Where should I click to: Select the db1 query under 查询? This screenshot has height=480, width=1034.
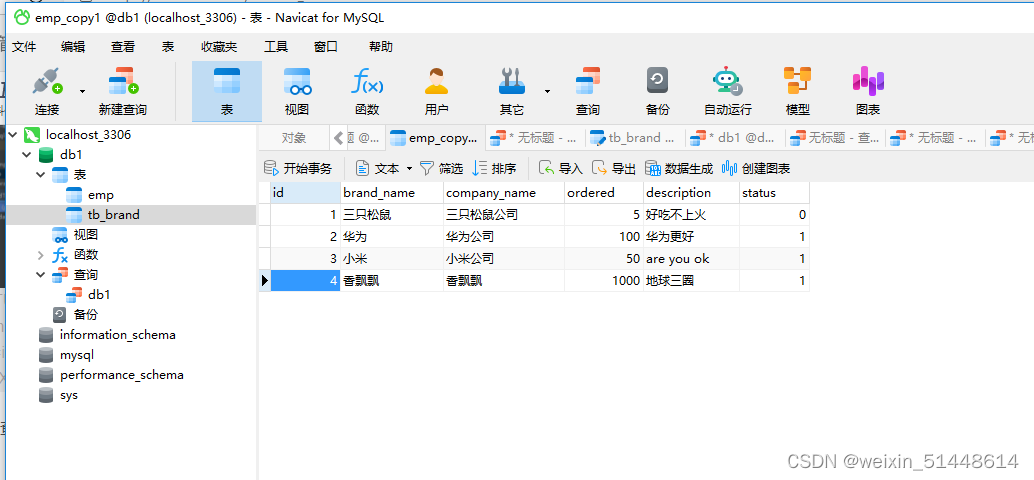[x=99, y=295]
